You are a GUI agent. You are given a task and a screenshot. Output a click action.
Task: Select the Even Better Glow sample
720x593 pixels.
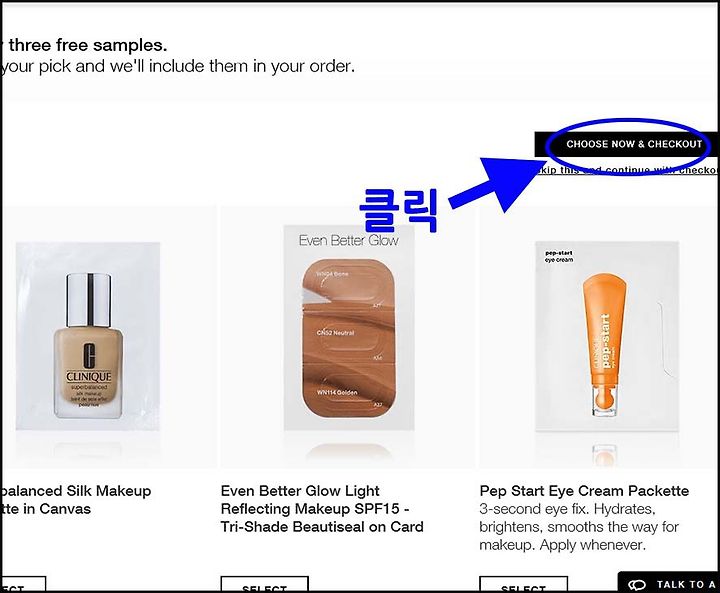pyautogui.click(x=264, y=584)
